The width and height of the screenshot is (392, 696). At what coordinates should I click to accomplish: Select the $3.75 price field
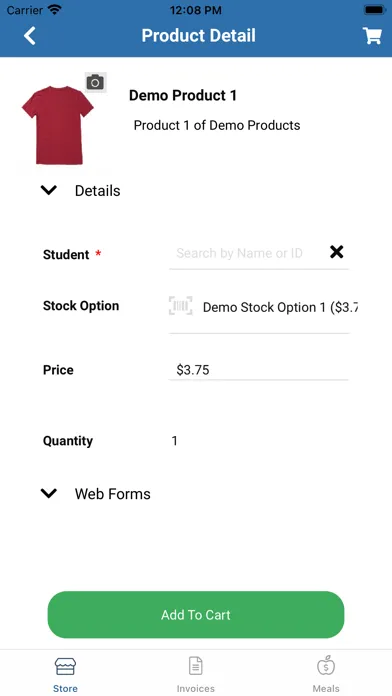259,370
